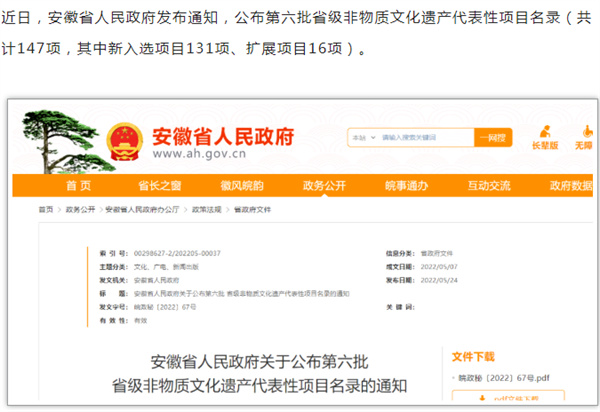The image size is (600, 412).
Task: Click the 文件下载 section heading
Action: pos(473,357)
